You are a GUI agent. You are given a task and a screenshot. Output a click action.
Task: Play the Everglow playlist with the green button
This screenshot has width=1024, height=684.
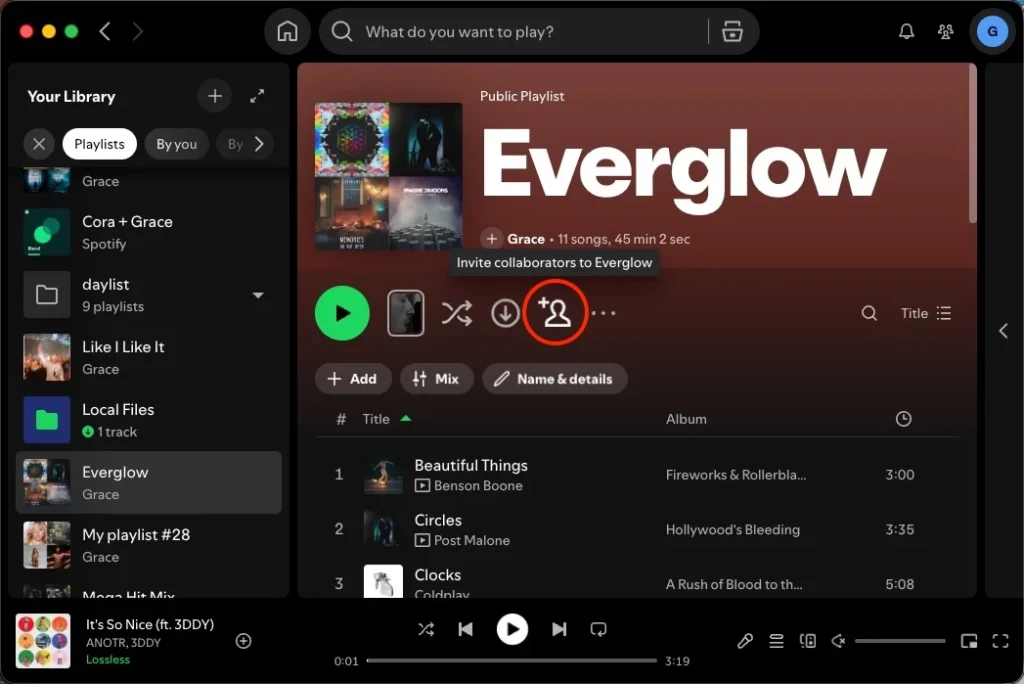coord(342,313)
